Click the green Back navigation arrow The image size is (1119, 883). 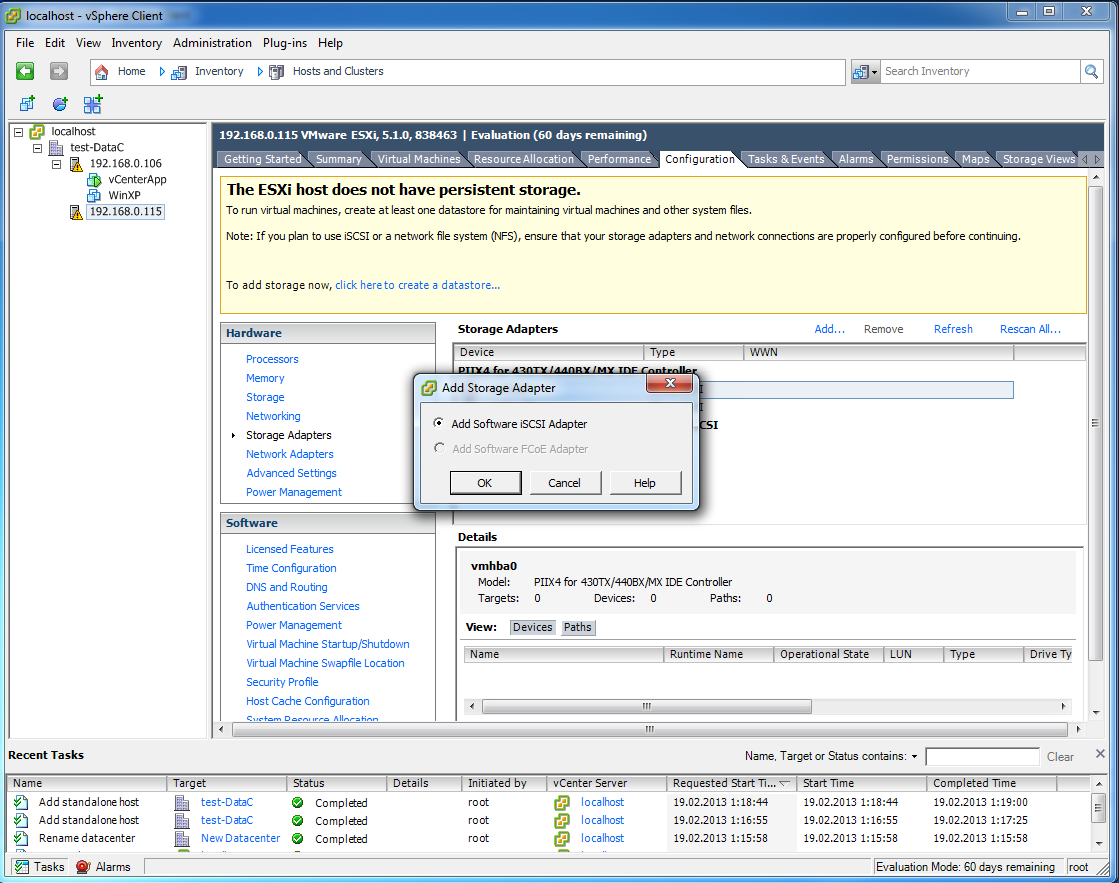point(25,71)
